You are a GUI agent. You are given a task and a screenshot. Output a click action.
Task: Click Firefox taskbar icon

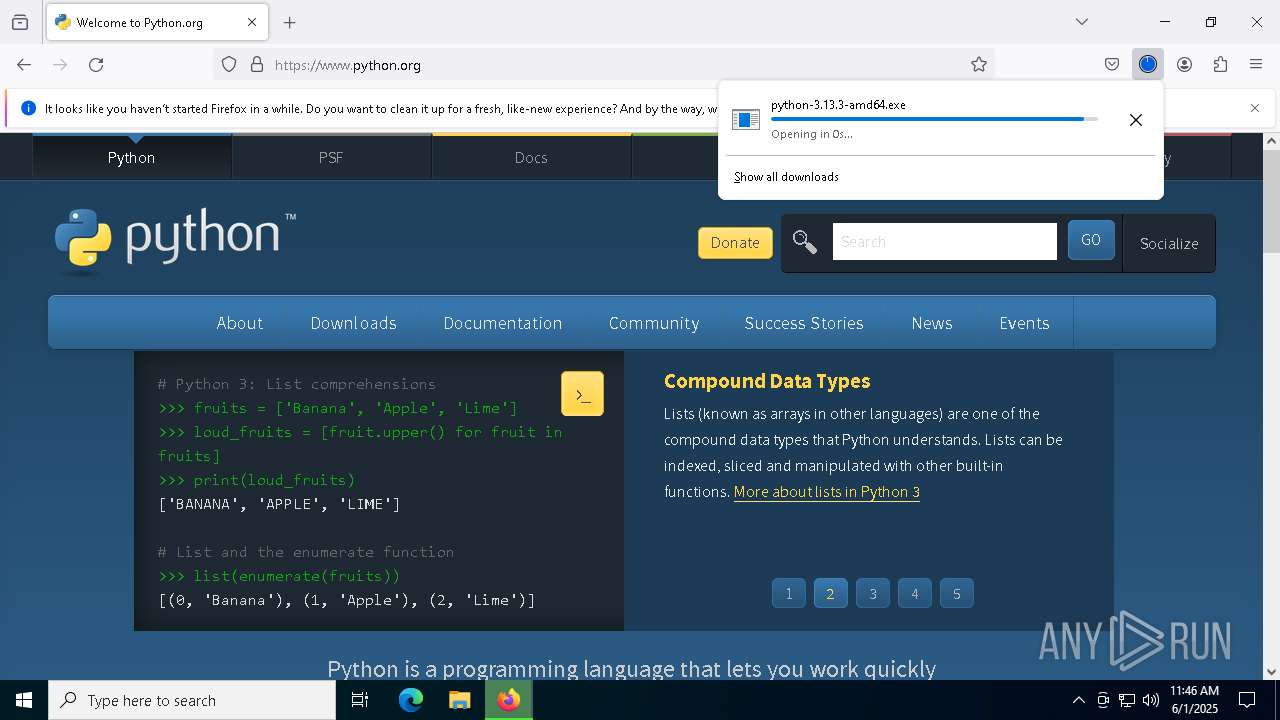(509, 700)
